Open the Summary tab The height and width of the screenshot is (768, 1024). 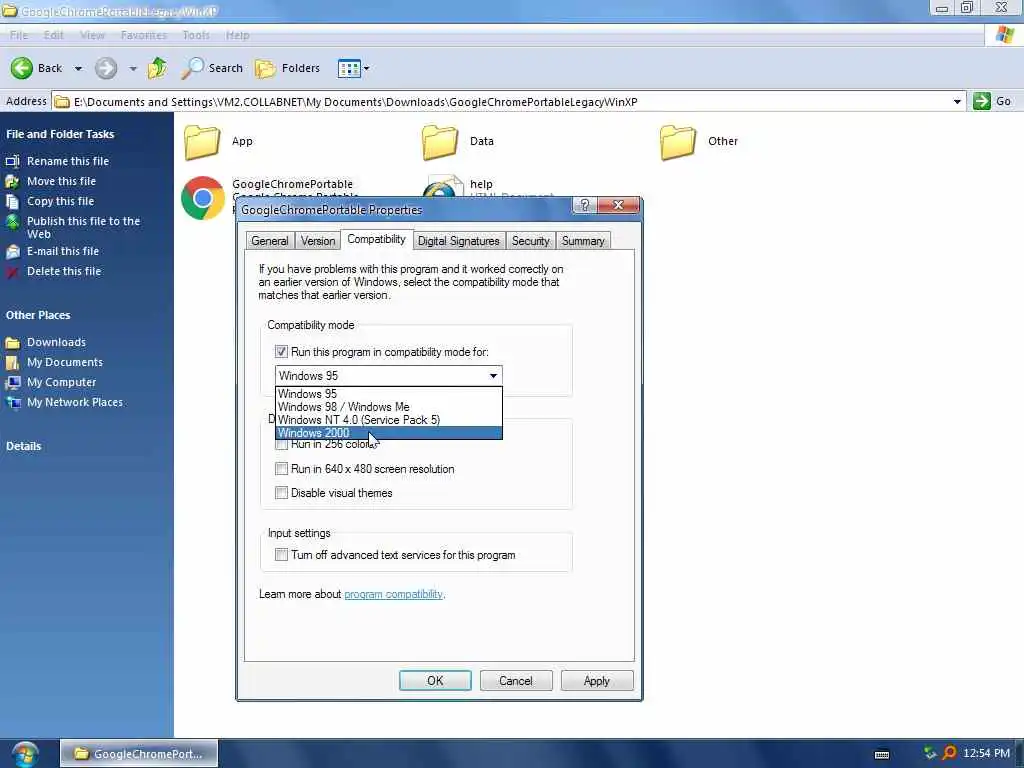(x=583, y=241)
